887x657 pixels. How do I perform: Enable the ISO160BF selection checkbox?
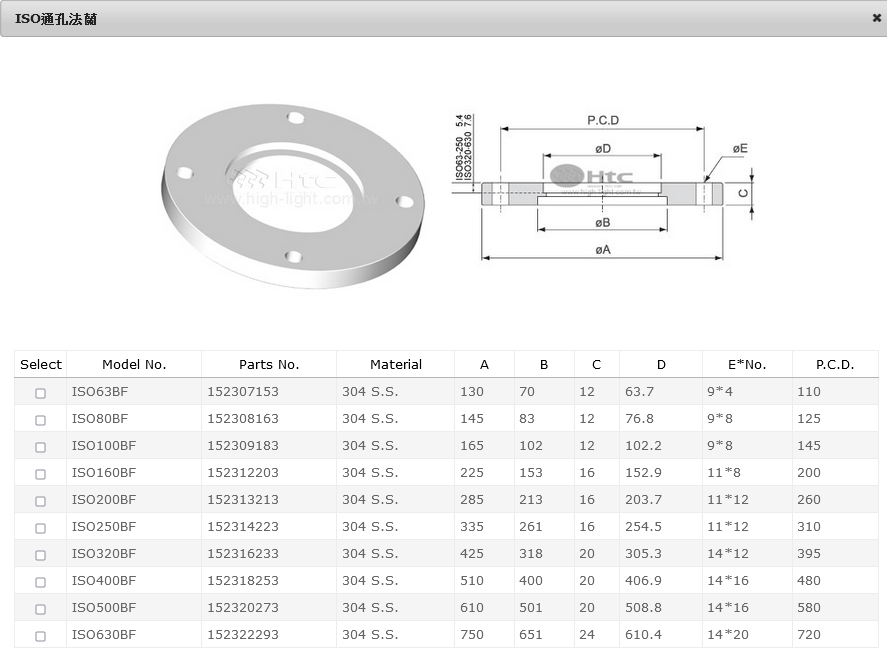[41, 474]
